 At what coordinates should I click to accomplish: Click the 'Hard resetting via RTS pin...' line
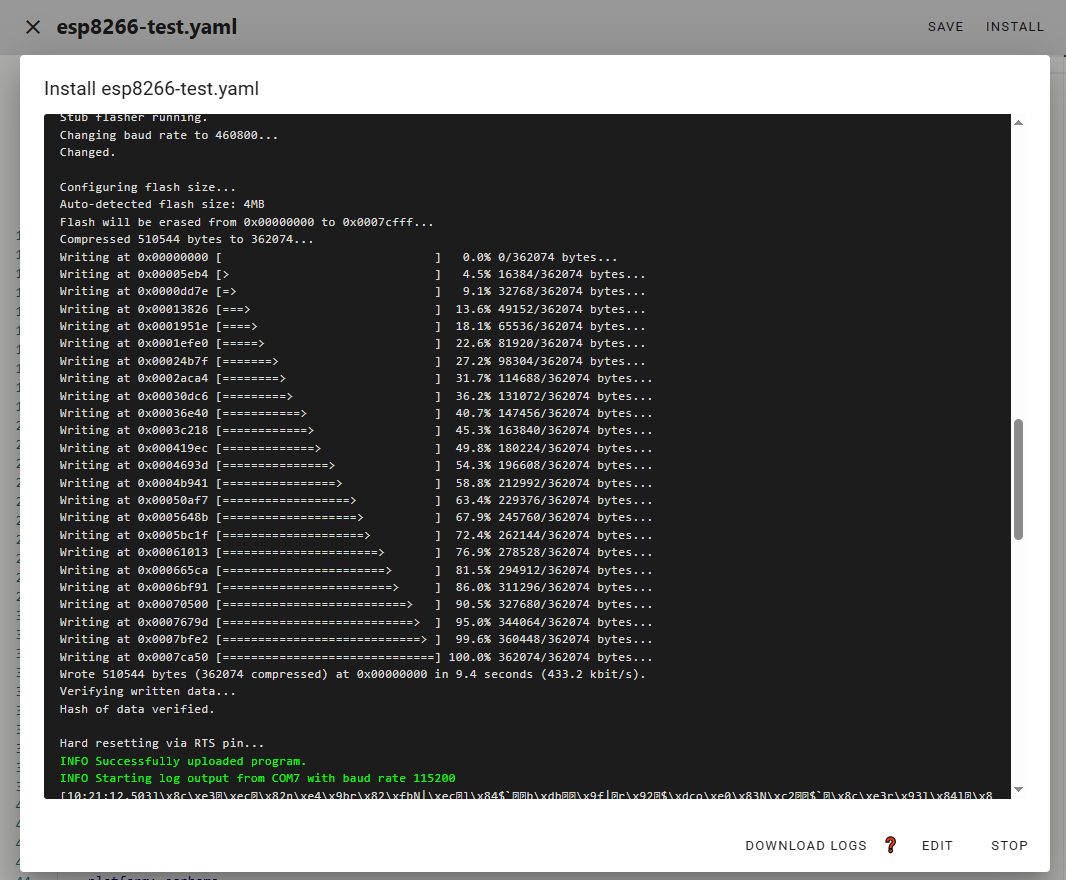click(162, 743)
